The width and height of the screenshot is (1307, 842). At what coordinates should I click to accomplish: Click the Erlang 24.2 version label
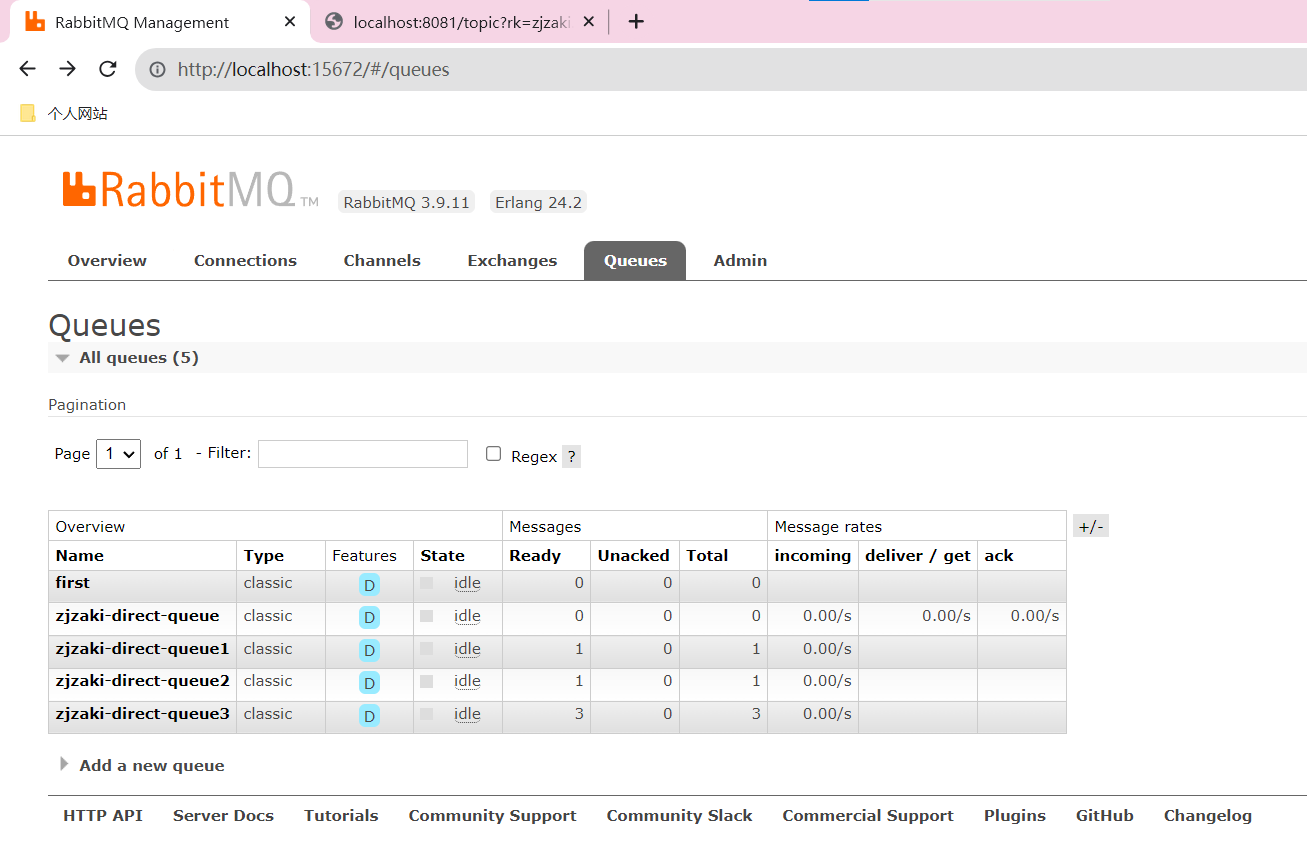point(538,202)
